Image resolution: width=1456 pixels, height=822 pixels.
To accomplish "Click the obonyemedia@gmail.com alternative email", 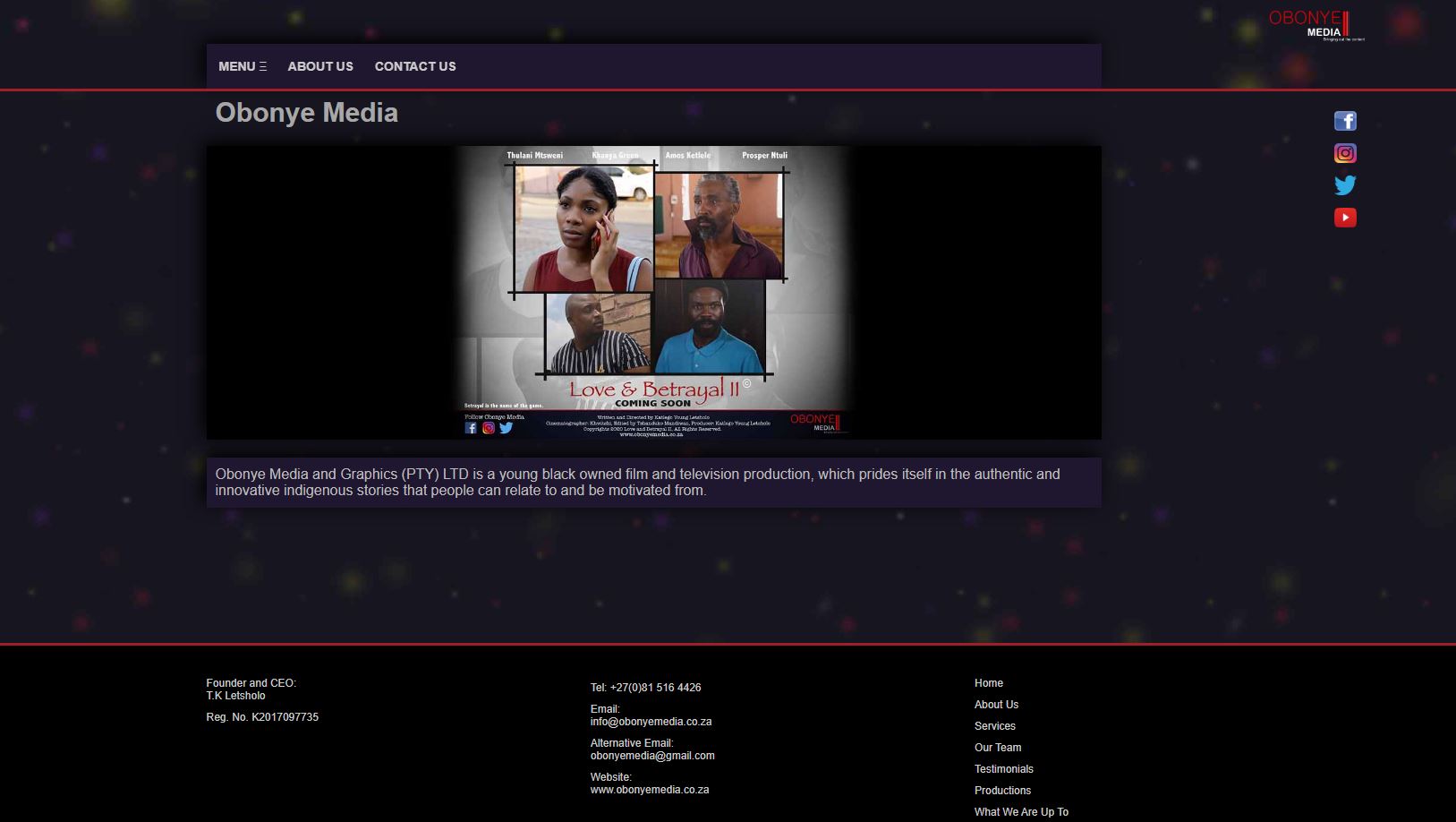I will tap(652, 756).
